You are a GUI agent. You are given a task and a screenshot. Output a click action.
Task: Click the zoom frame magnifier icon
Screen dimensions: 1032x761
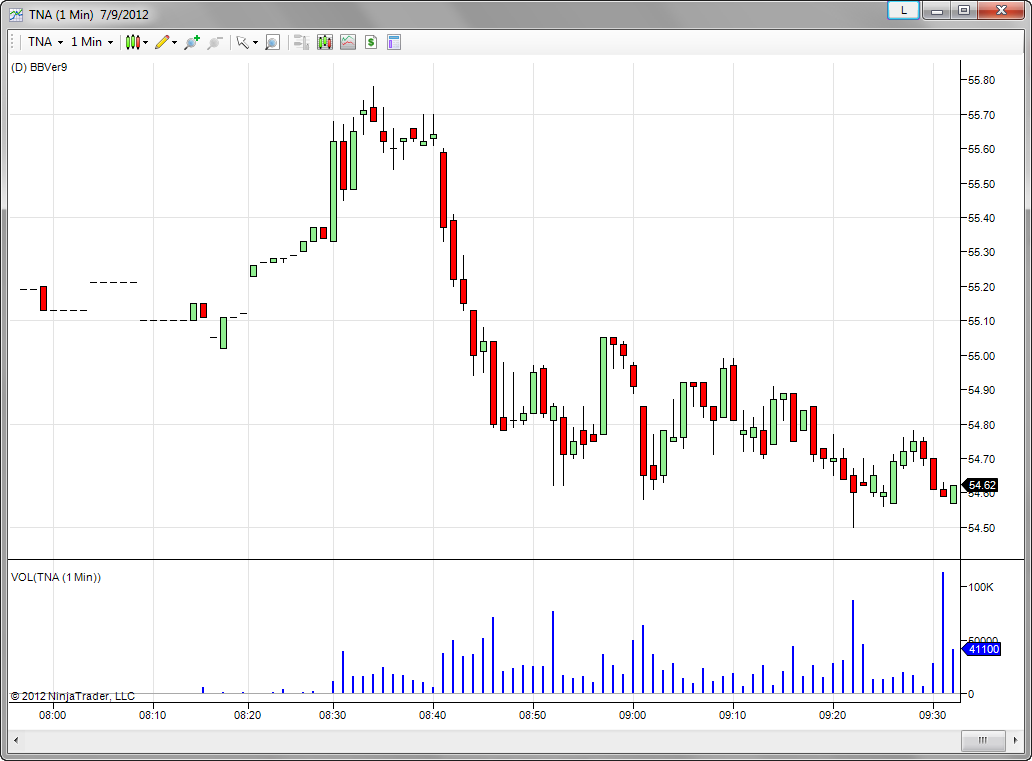272,42
